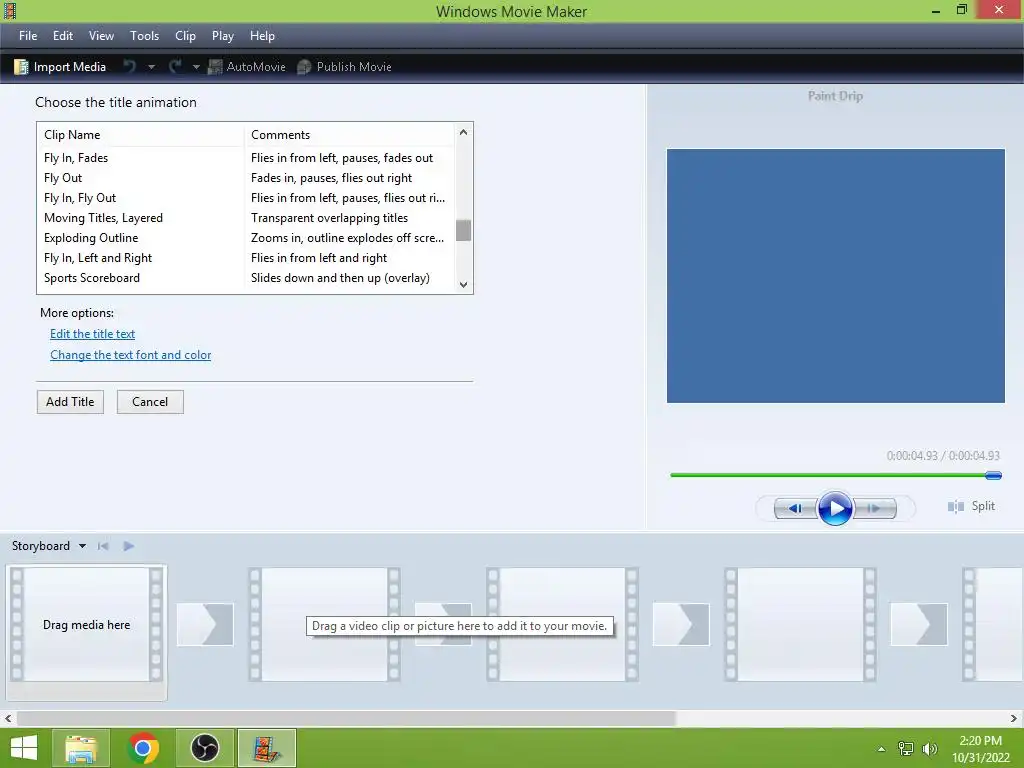Select 'Moving Titles, Layered' animation
The width and height of the screenshot is (1024, 768).
pyautogui.click(x=246, y=218)
